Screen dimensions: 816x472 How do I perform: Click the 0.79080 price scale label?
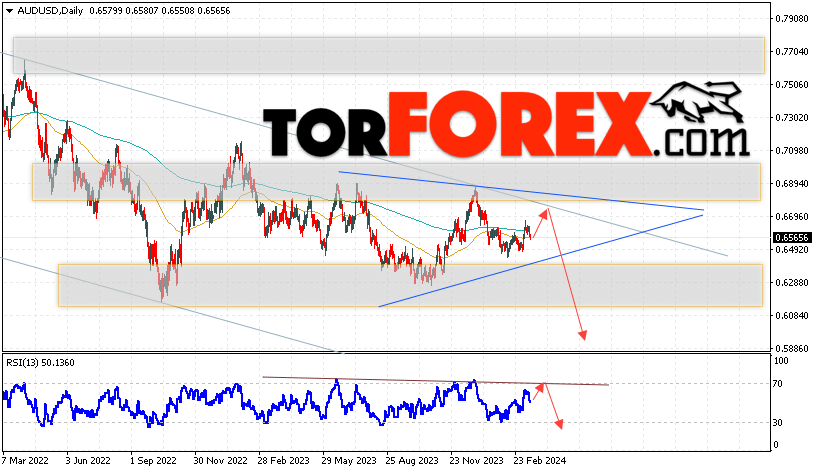point(792,19)
